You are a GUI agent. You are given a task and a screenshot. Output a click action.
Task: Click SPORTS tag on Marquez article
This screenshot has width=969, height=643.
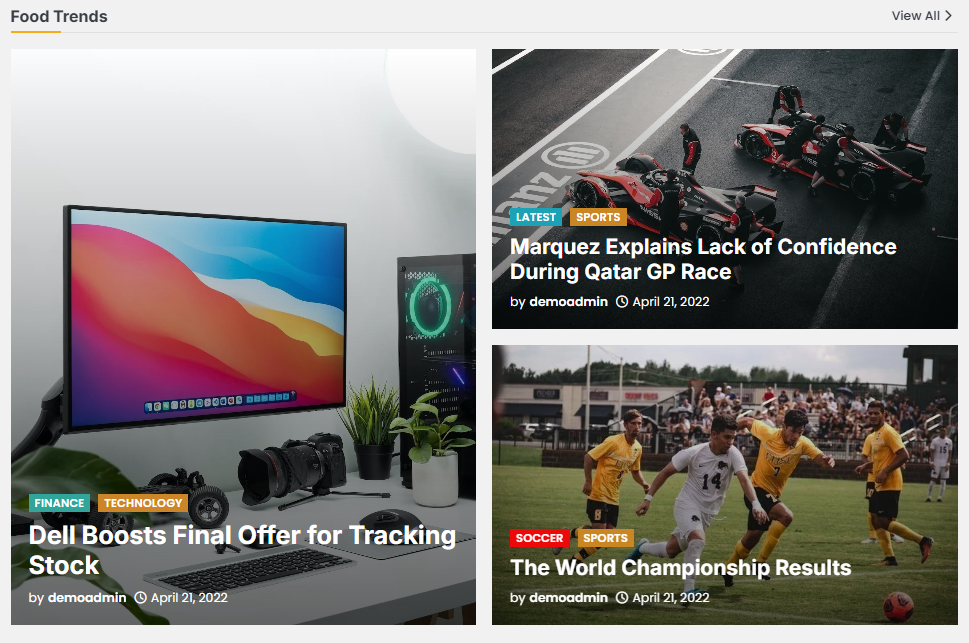pyautogui.click(x=598, y=217)
